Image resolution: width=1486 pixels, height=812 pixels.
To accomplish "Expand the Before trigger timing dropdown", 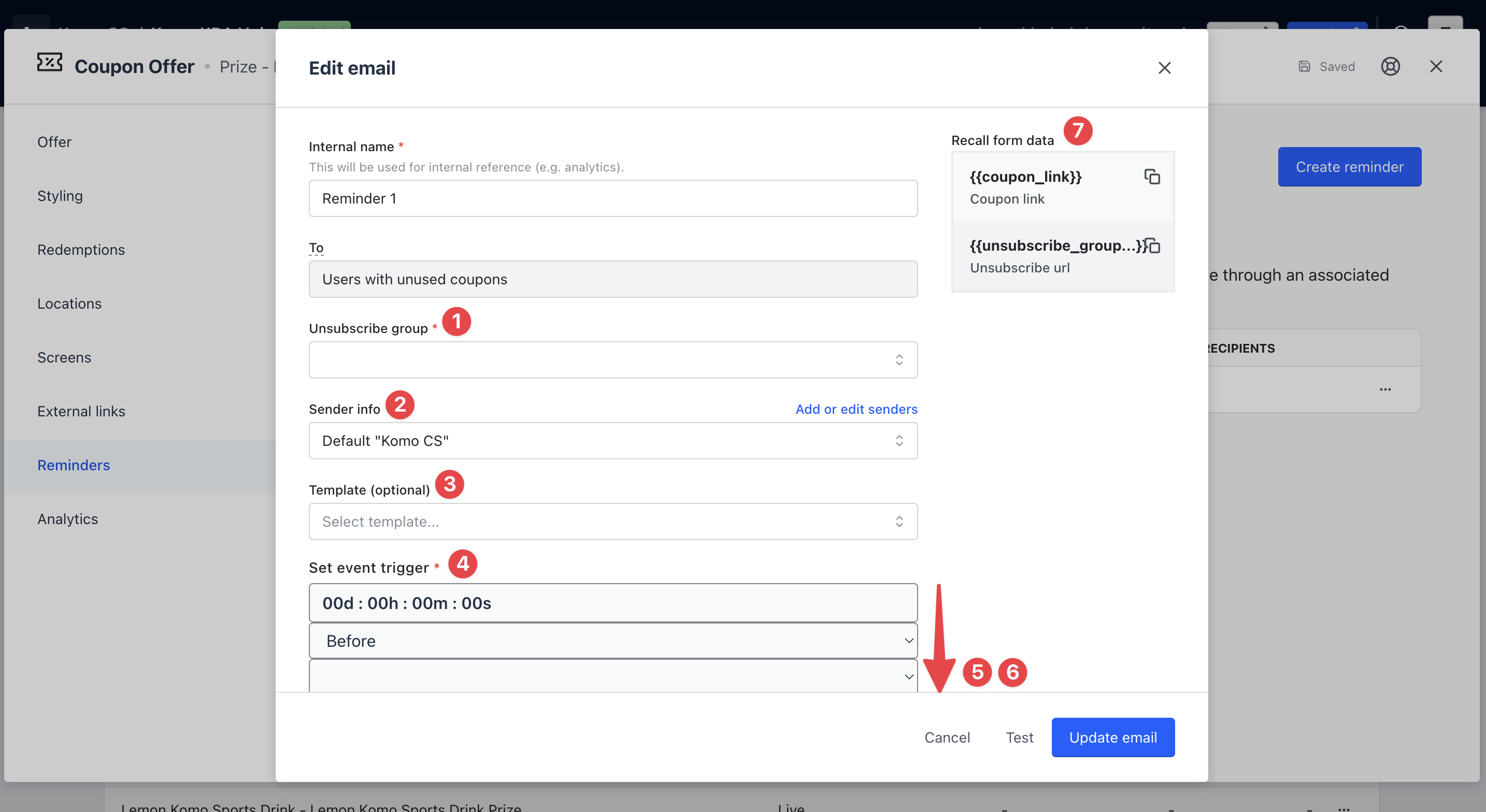I will pyautogui.click(x=612, y=641).
